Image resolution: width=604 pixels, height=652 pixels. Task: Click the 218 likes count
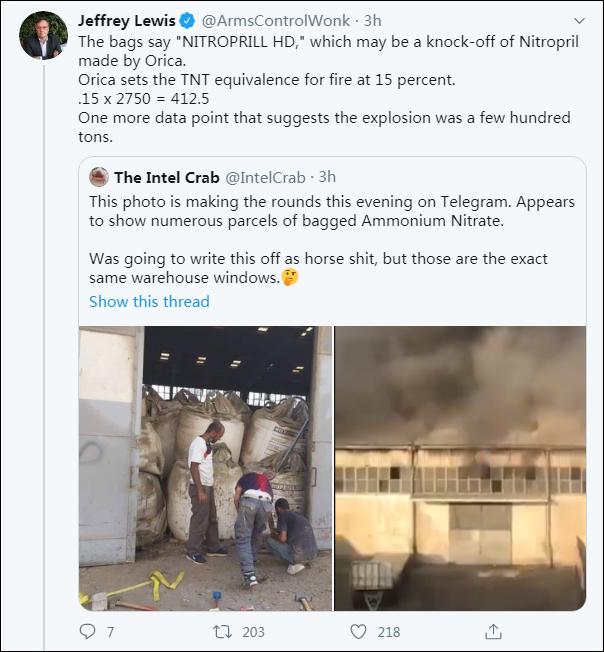pyautogui.click(x=388, y=631)
